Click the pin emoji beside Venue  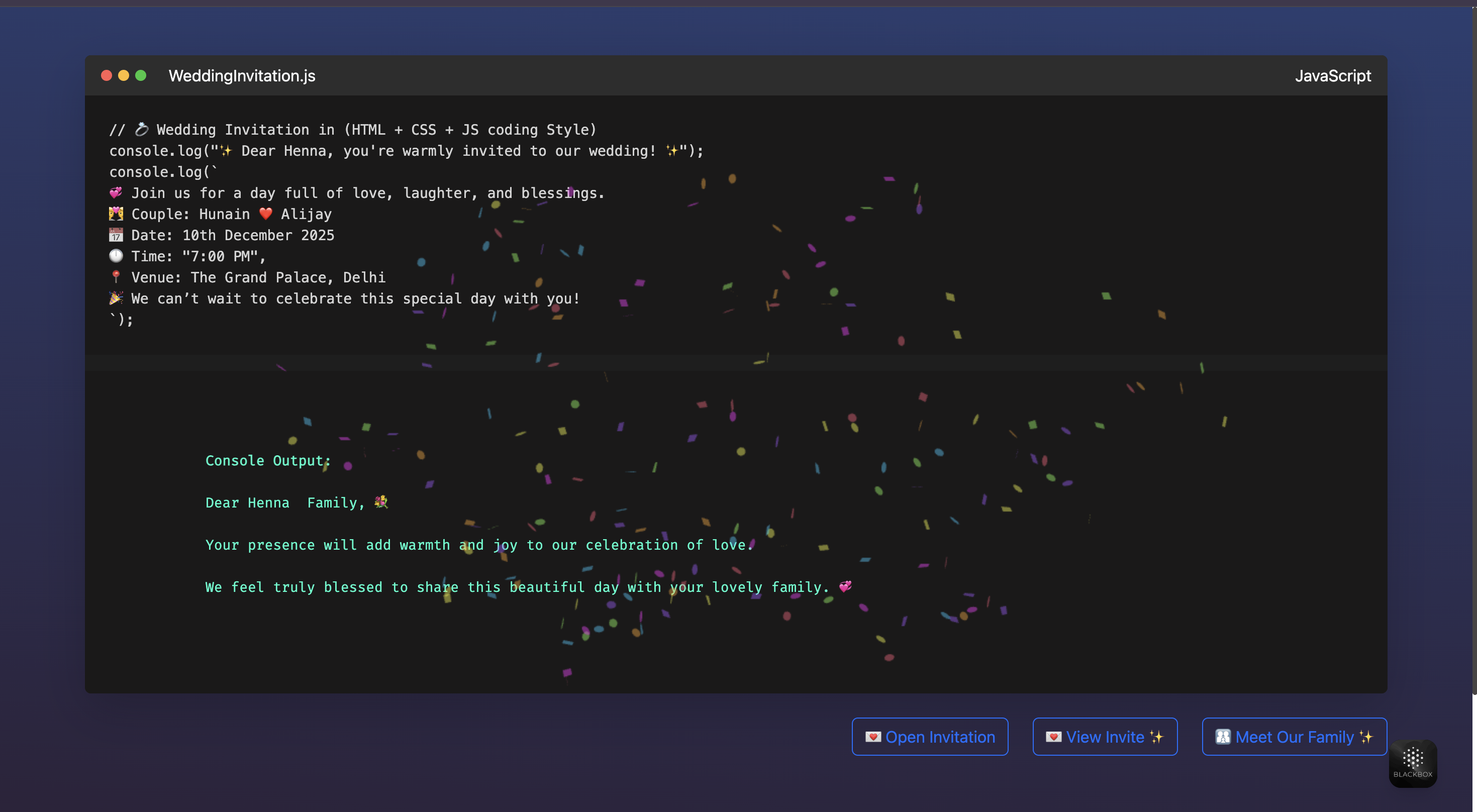pos(116,277)
